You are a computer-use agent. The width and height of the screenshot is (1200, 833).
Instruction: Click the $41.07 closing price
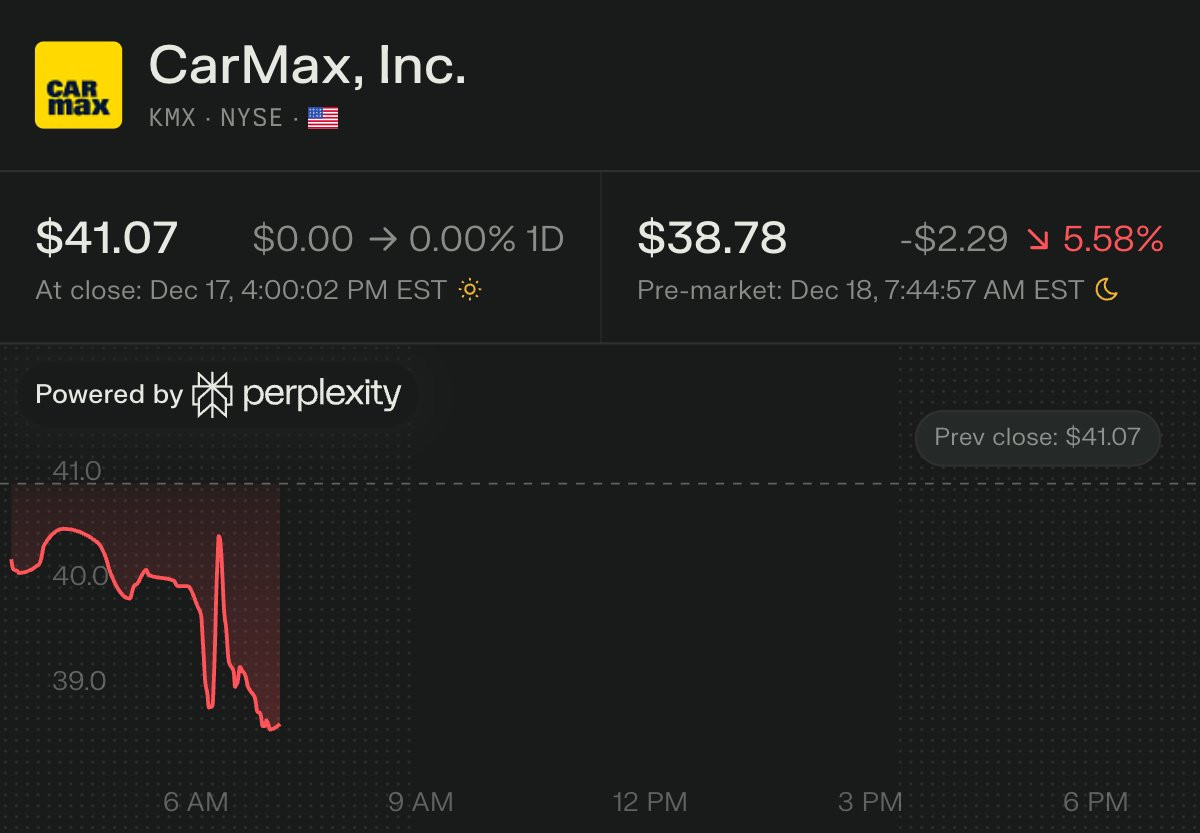107,239
